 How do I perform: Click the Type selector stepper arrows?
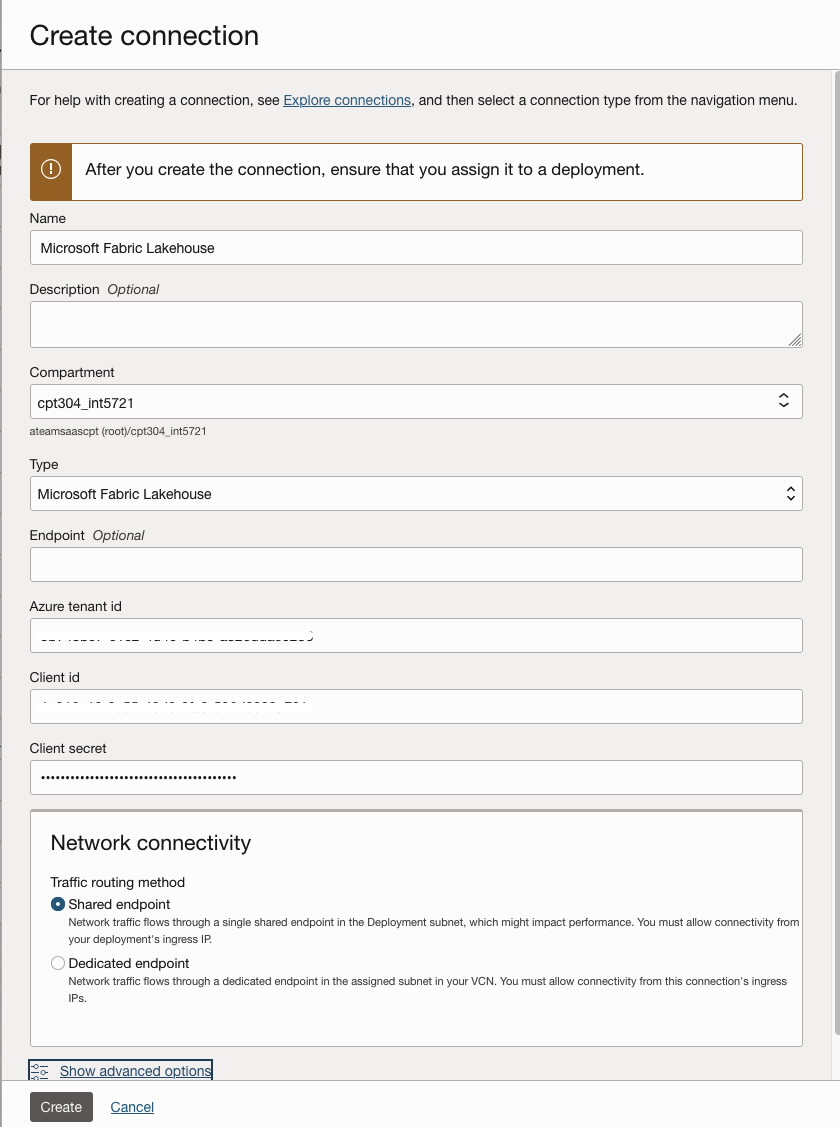point(789,493)
